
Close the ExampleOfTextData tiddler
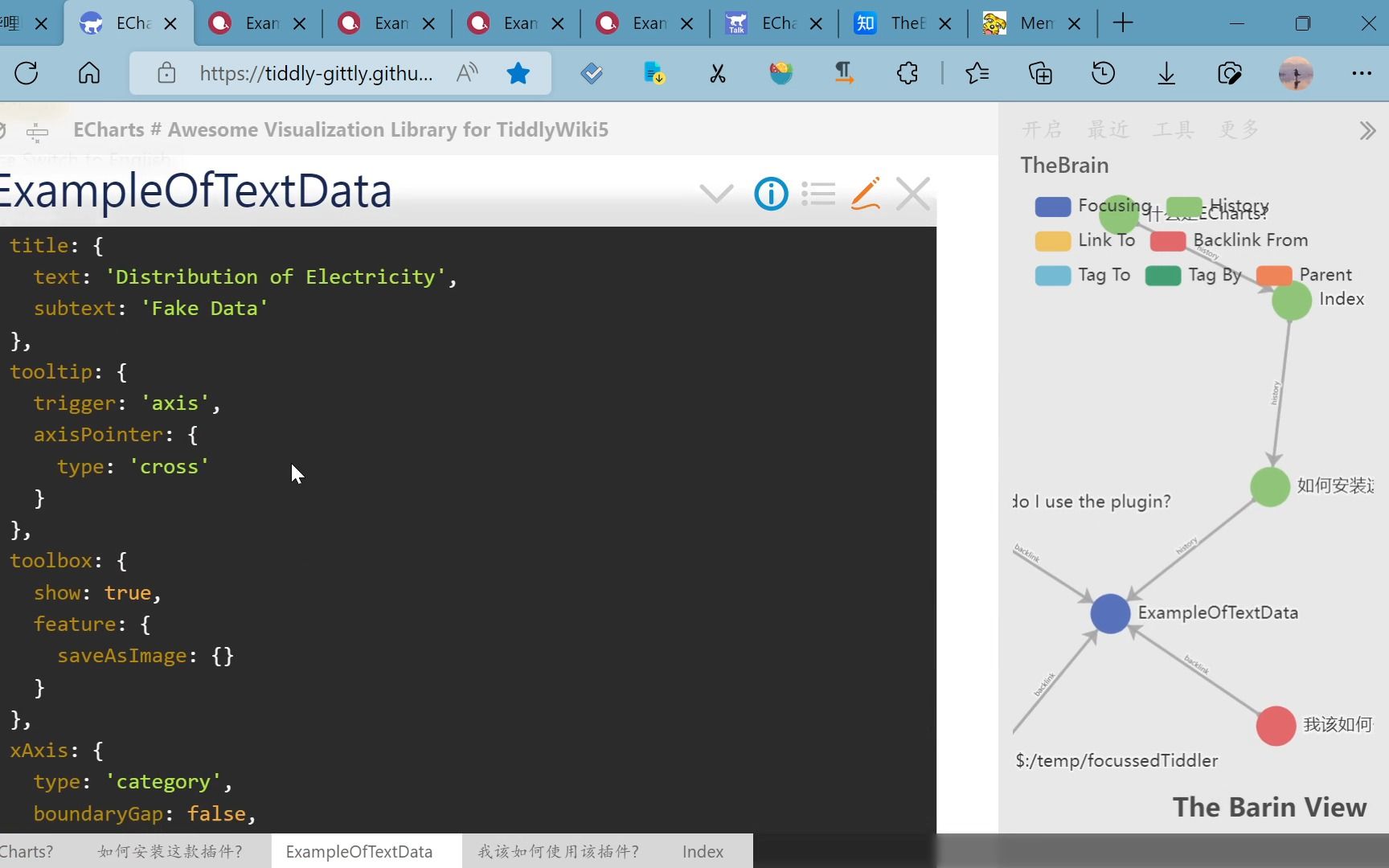(x=913, y=194)
